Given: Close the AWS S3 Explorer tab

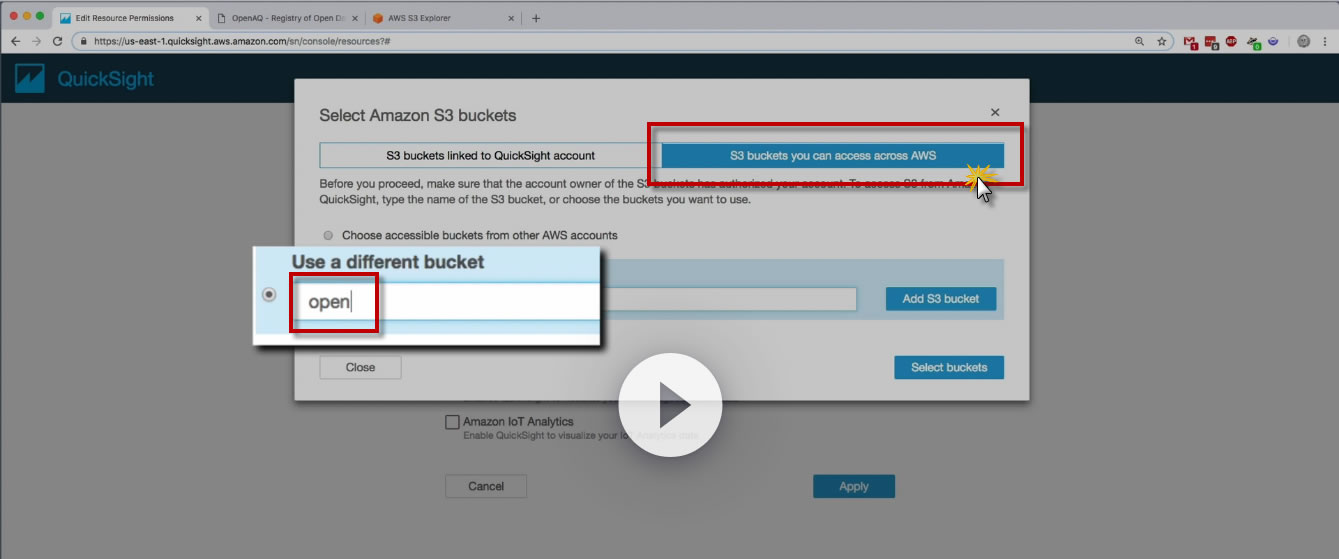Looking at the screenshot, I should click(512, 18).
